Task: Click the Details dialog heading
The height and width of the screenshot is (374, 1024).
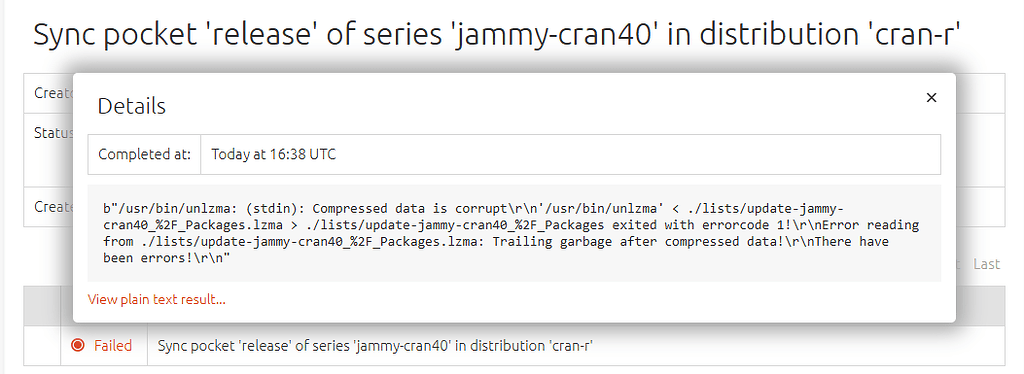Action: (131, 106)
